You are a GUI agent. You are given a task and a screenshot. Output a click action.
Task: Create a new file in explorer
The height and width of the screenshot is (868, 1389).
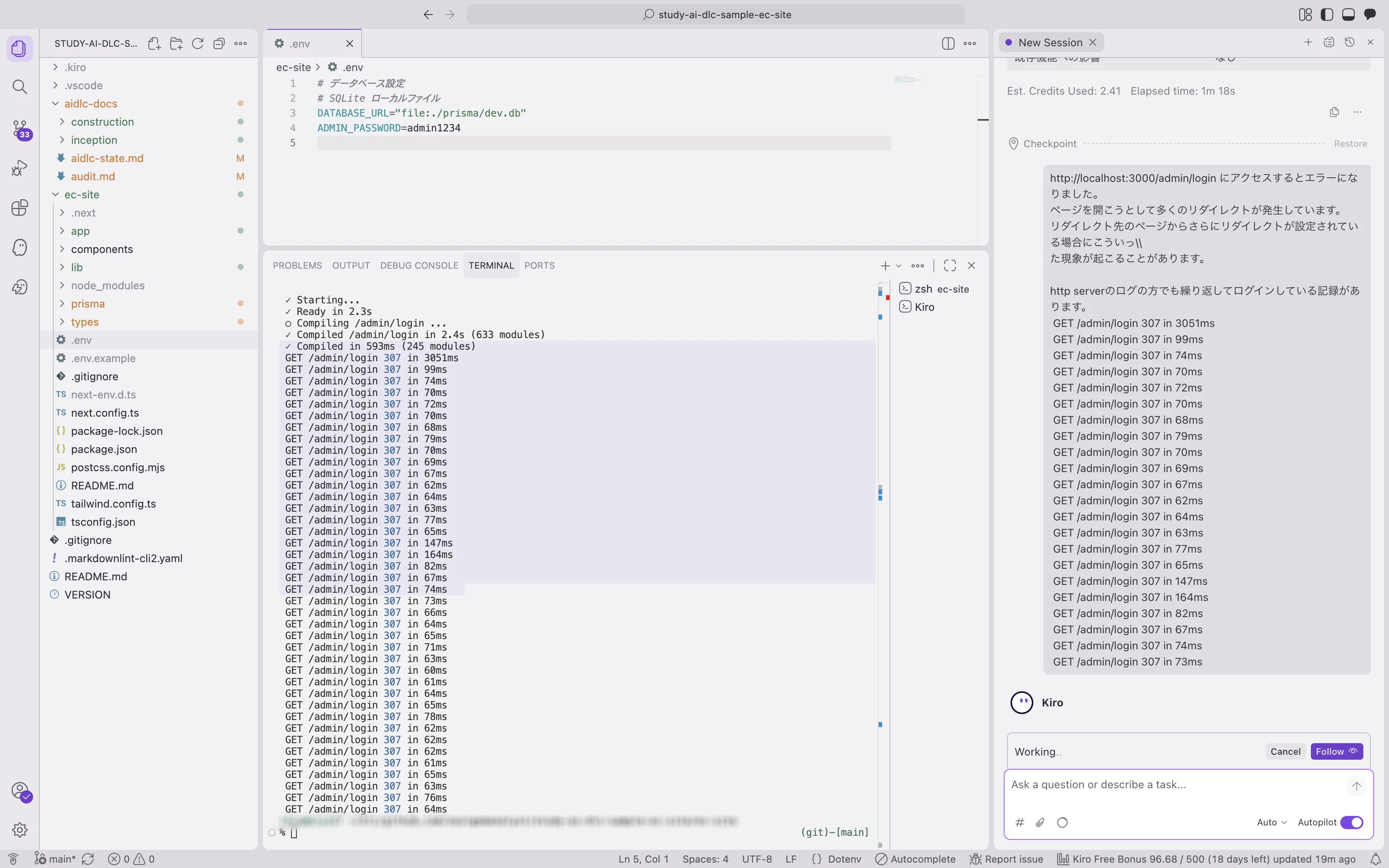[154, 44]
